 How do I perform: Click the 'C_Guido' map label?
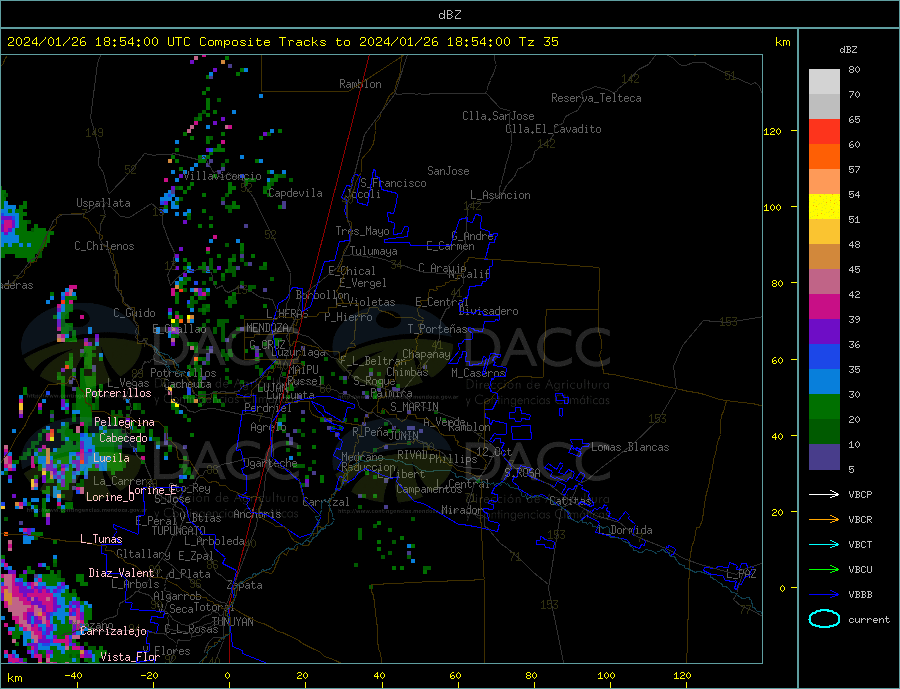click(134, 313)
